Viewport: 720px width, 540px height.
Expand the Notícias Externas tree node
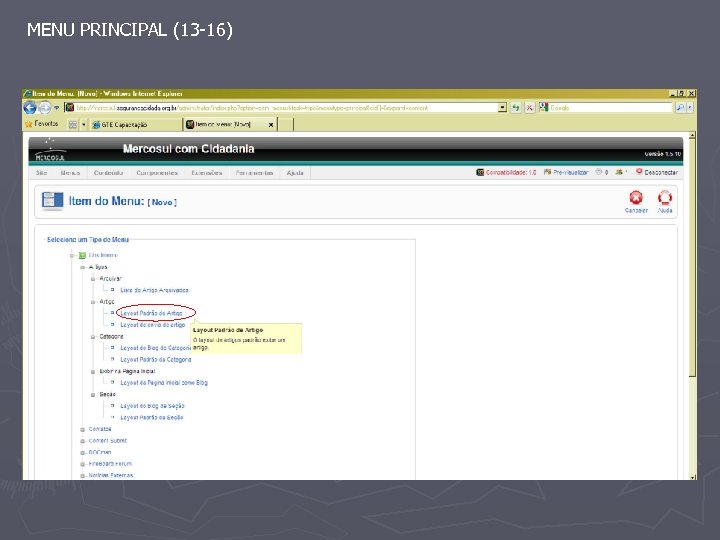point(83,476)
